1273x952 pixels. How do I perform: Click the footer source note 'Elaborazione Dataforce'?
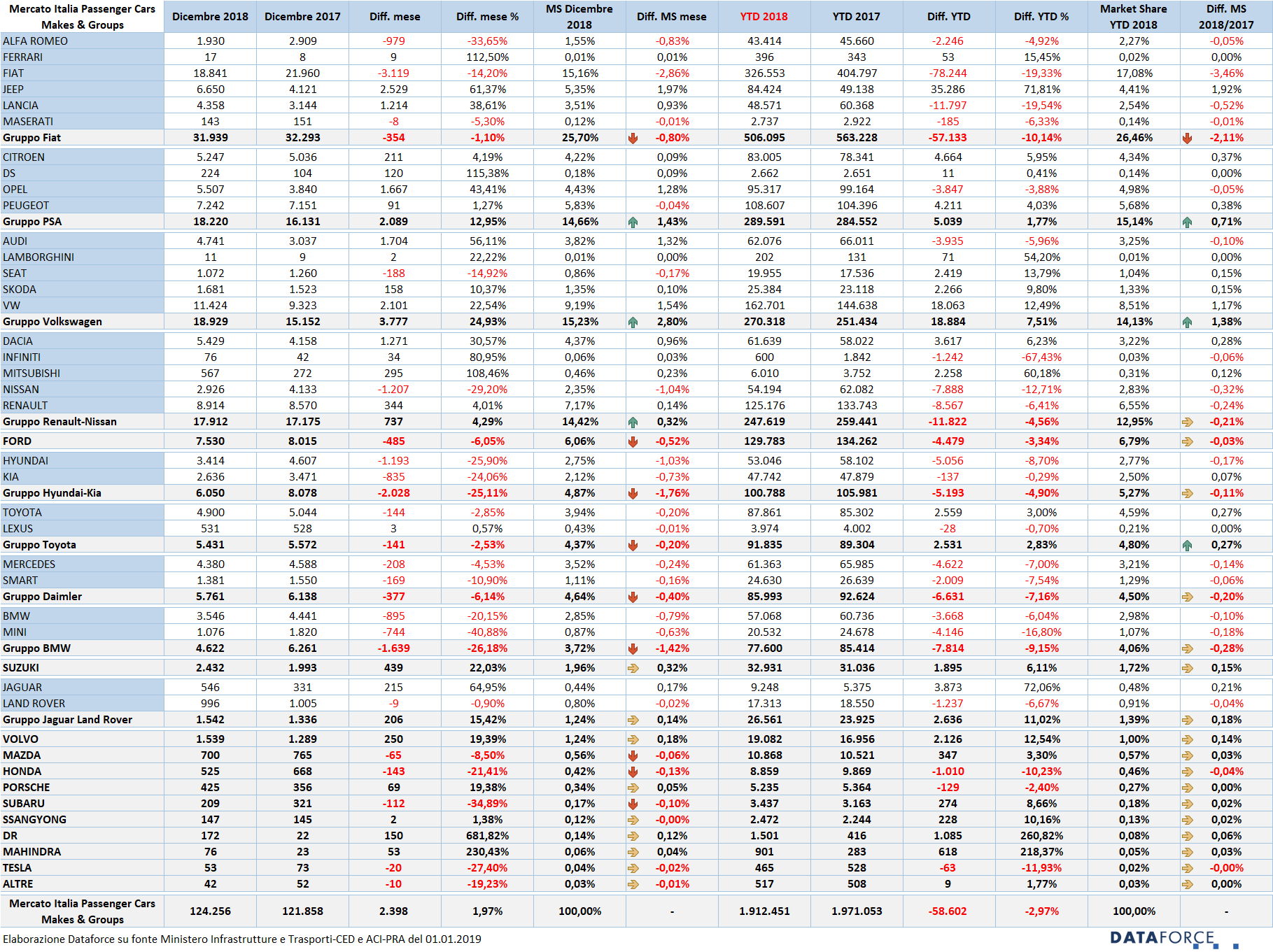tap(242, 939)
